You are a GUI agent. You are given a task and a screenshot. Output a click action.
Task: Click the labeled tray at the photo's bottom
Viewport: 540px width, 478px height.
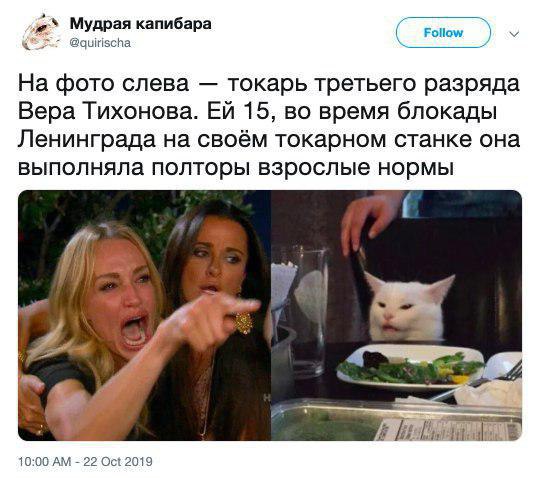396,420
